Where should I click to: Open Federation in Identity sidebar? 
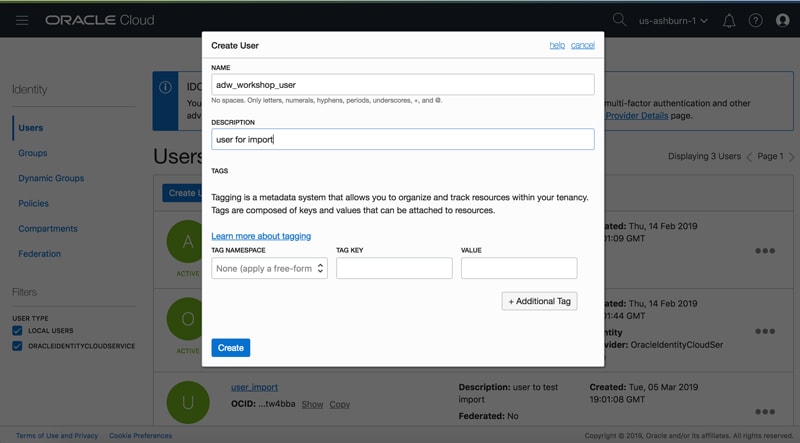39,254
